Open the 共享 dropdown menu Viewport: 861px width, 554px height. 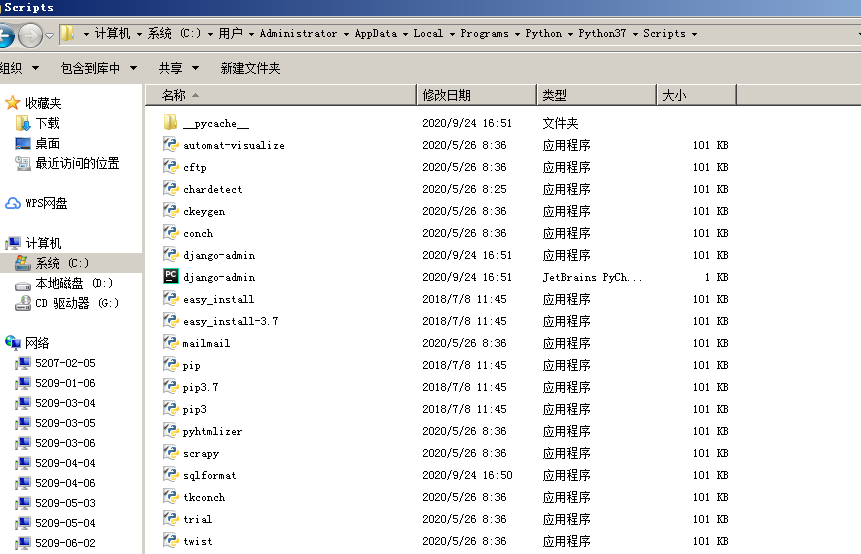(178, 68)
